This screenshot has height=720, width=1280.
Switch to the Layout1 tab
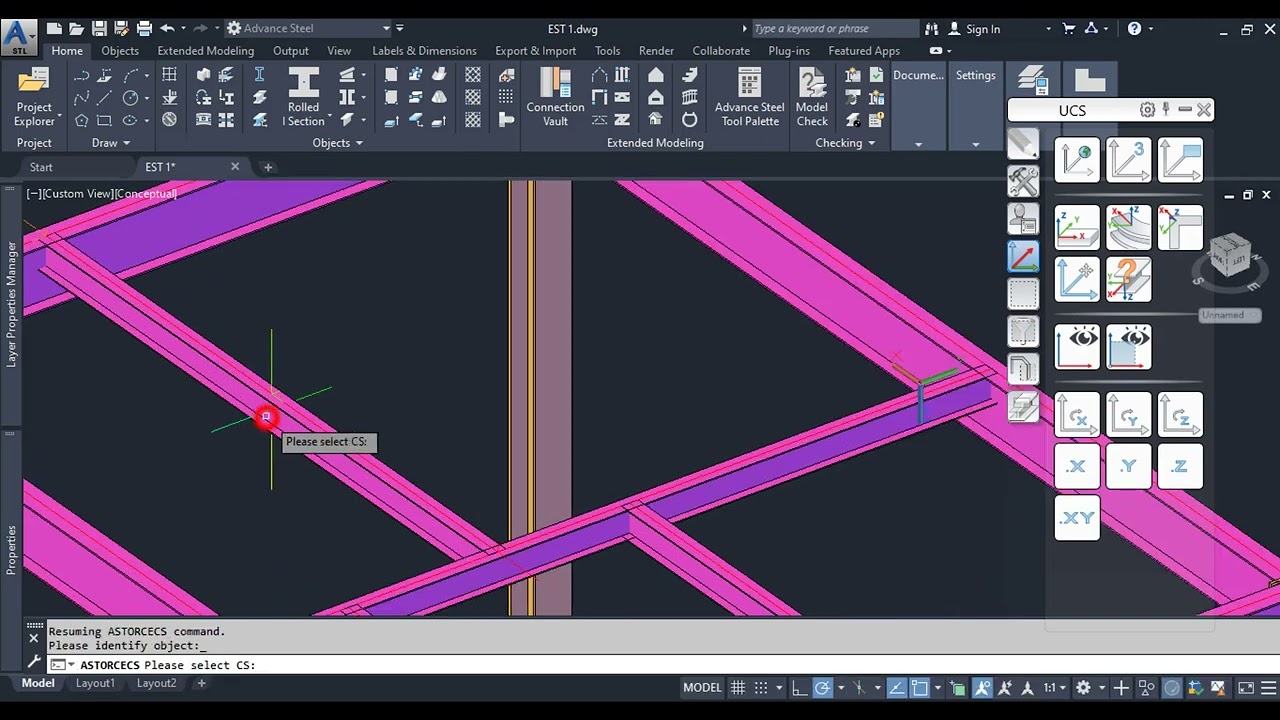[95, 684]
